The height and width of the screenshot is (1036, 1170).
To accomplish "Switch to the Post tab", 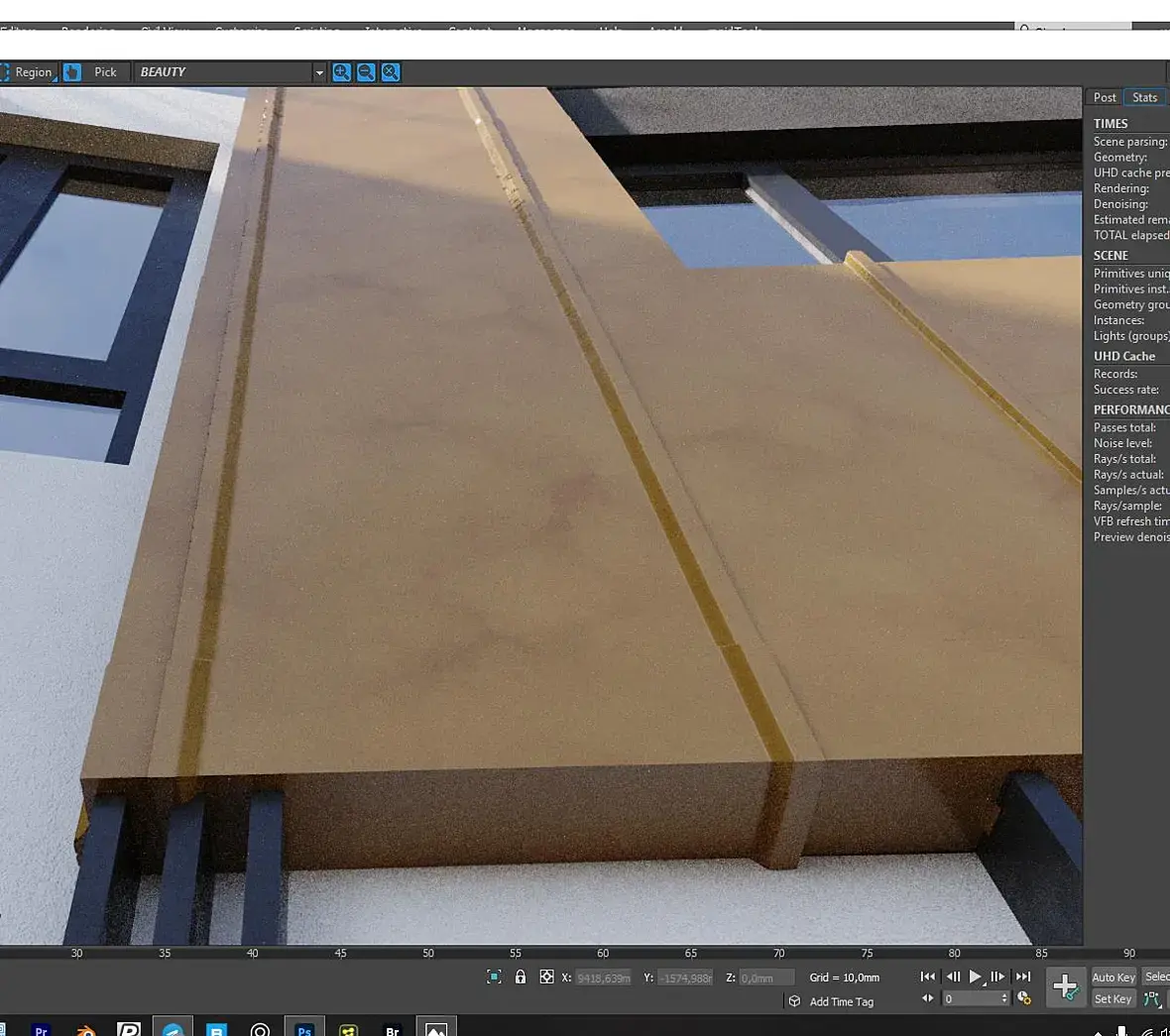I will 1105,98.
